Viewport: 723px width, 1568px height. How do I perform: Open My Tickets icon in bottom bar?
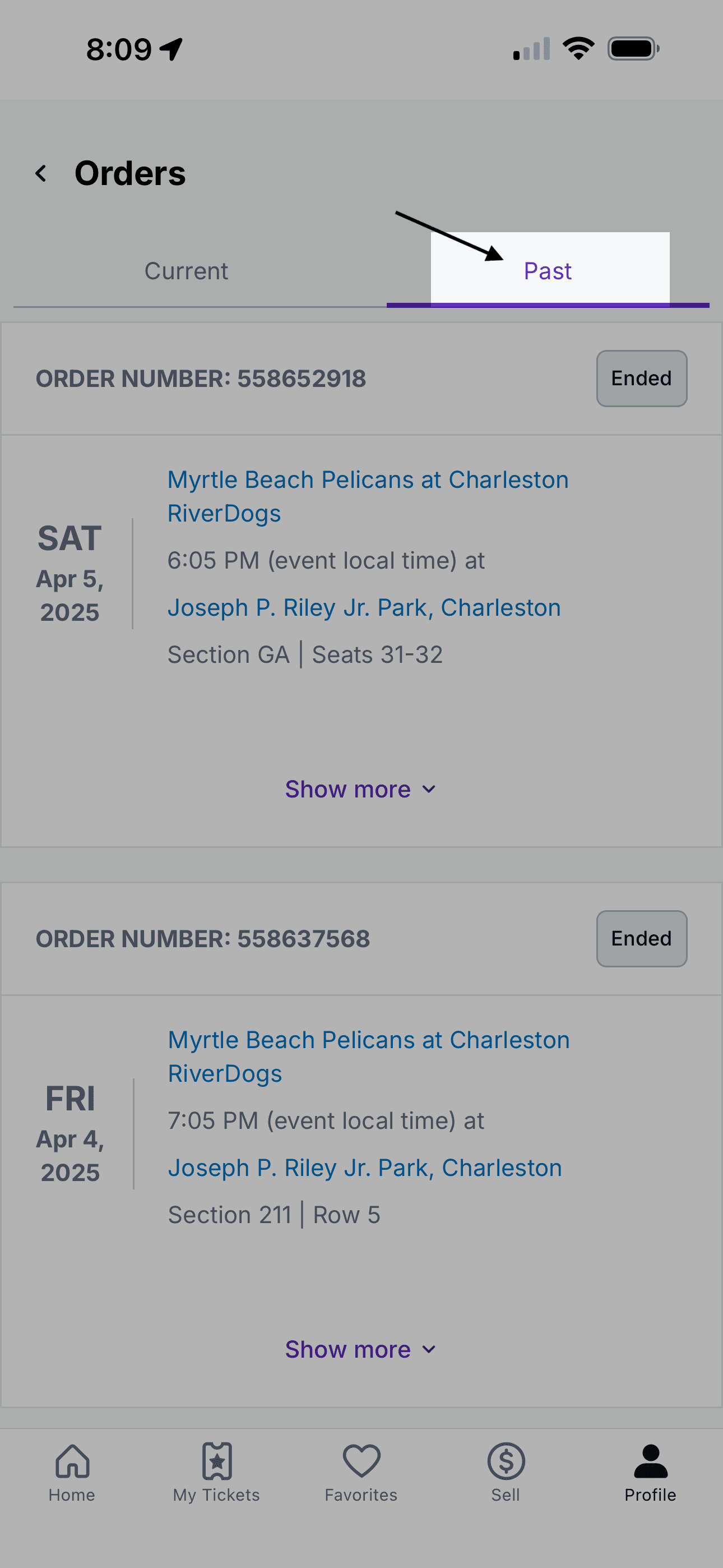click(x=217, y=1461)
